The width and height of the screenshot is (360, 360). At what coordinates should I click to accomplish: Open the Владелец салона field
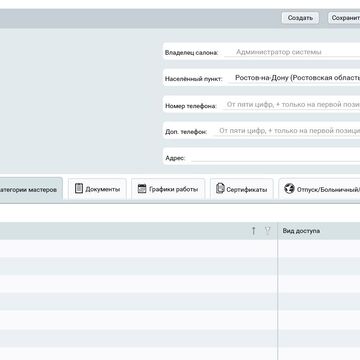click(x=292, y=52)
